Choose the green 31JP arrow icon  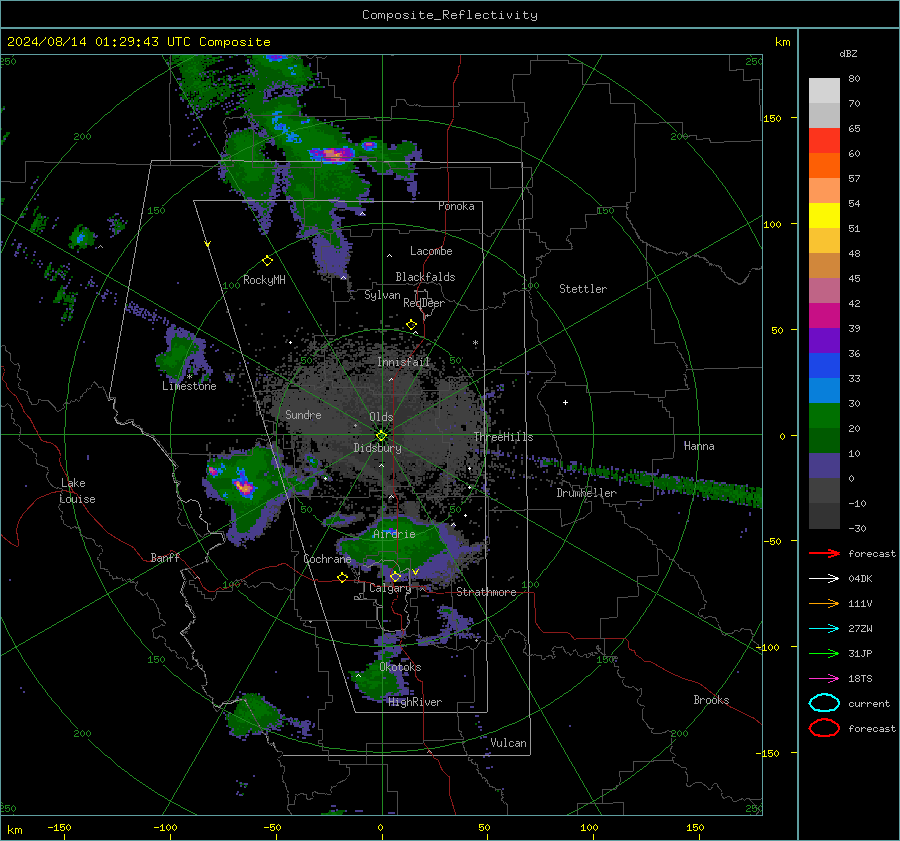pos(824,653)
